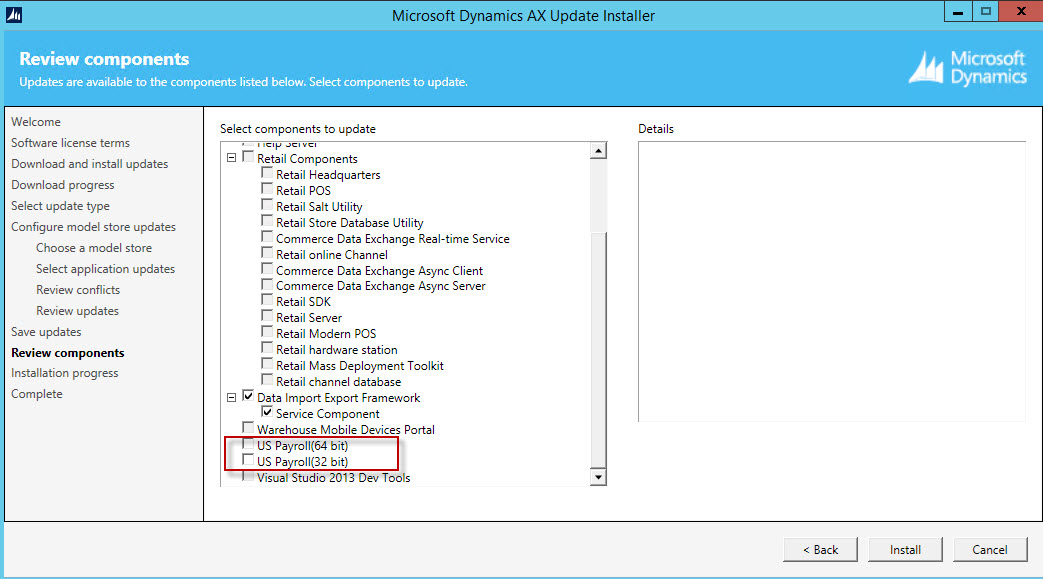Open the Review conflicts step in sidebar
The width and height of the screenshot is (1043, 579).
click(x=78, y=290)
